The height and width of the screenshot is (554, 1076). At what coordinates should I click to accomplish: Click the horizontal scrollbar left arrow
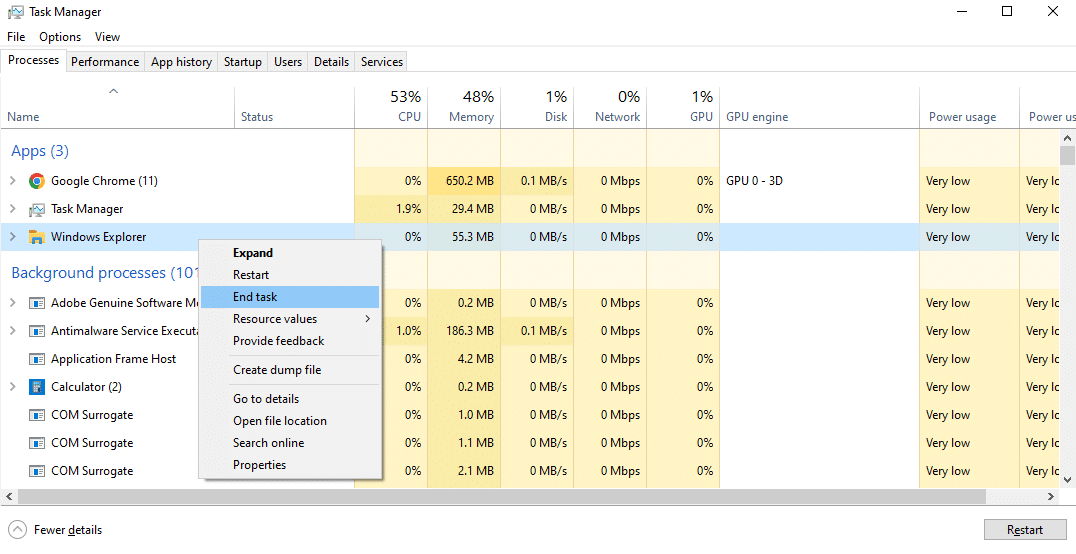[9, 496]
